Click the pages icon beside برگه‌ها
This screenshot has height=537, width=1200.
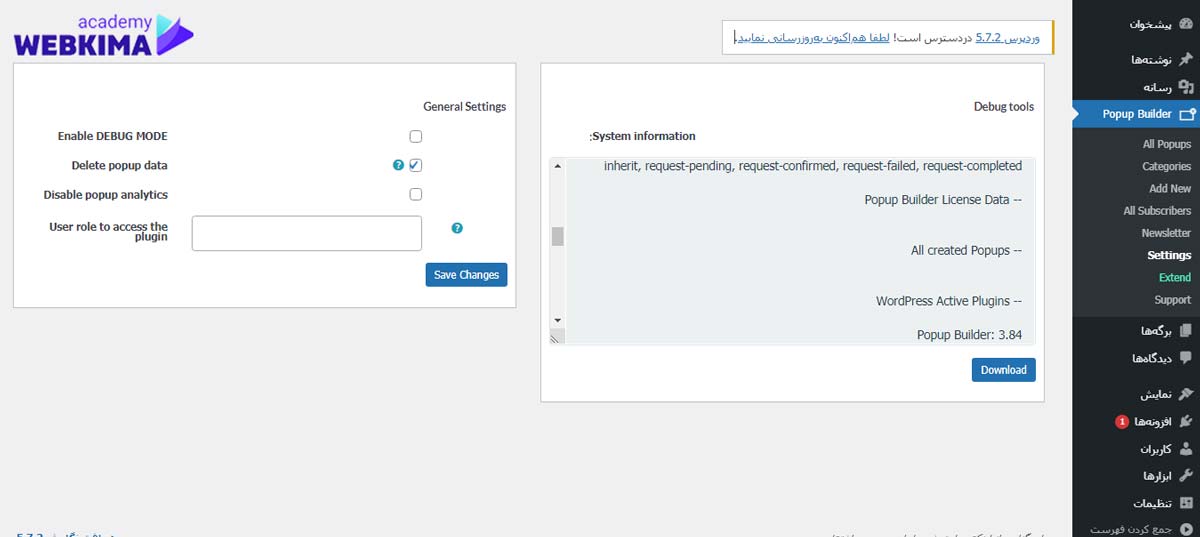pos(1185,330)
